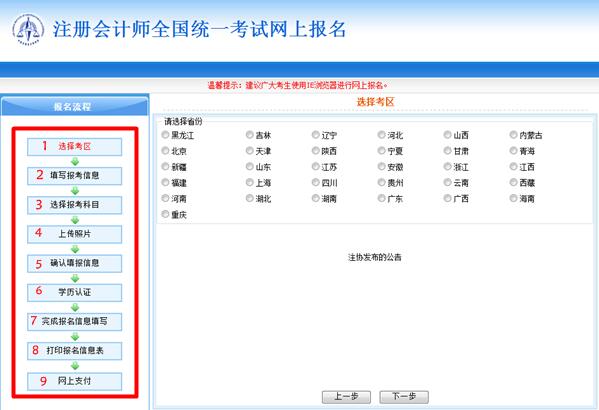The height and width of the screenshot is (410, 599).
Task: Choose the 上海 radio button
Action: 249,182
